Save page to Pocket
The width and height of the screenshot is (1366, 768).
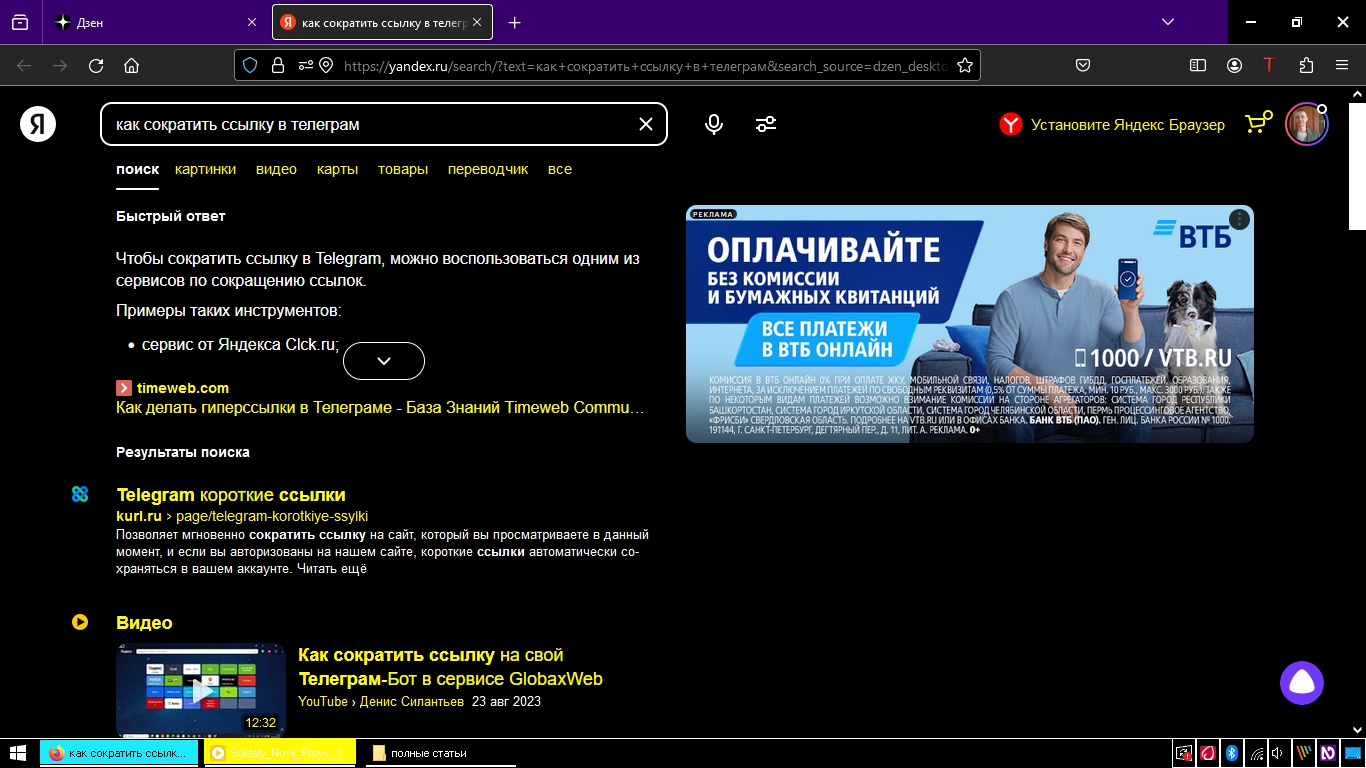1082,65
